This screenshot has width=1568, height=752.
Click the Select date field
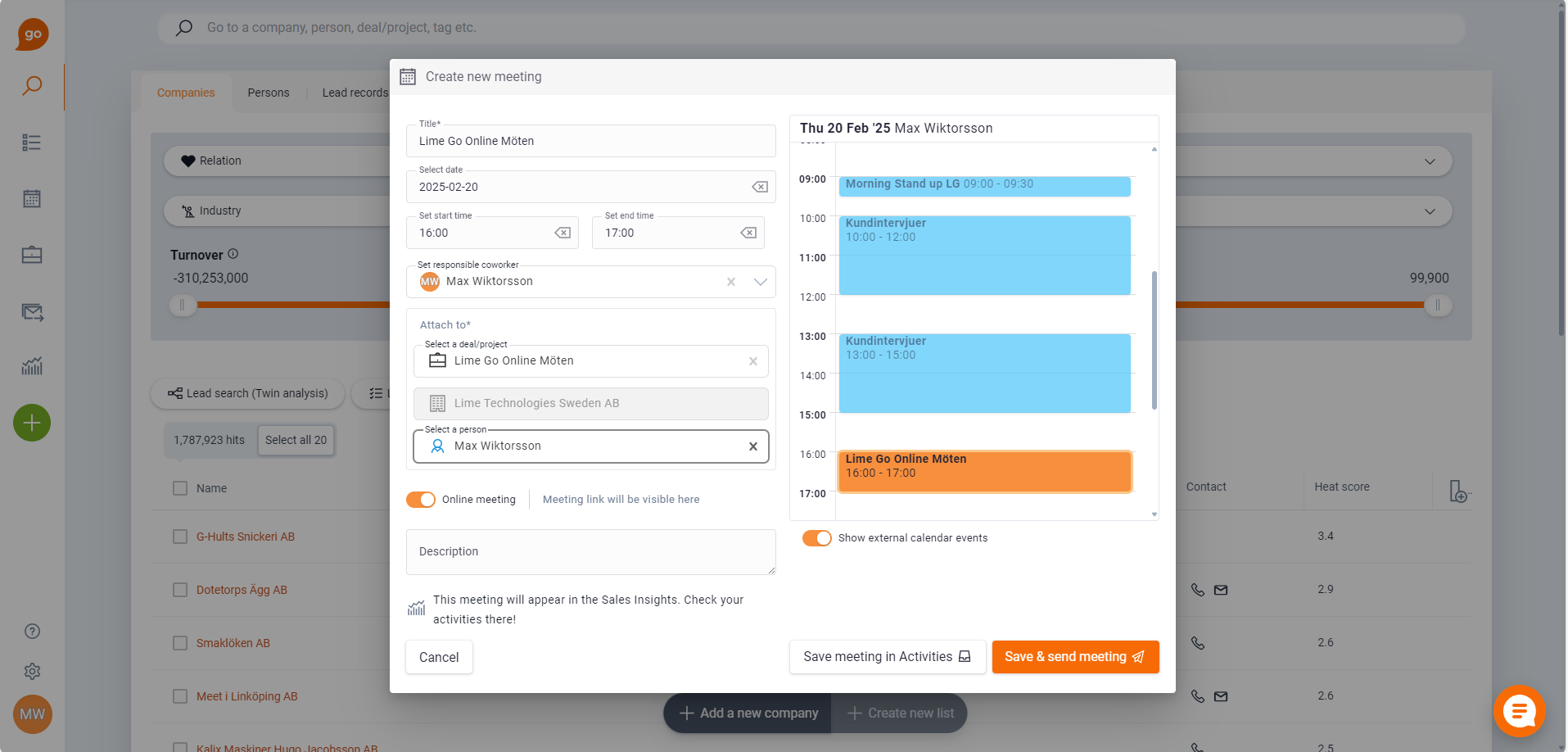(x=590, y=187)
